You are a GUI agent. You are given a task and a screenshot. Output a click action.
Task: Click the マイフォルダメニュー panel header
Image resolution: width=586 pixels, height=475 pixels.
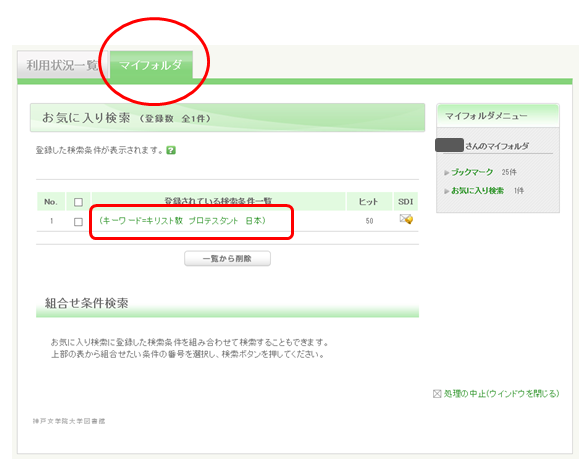[498, 116]
